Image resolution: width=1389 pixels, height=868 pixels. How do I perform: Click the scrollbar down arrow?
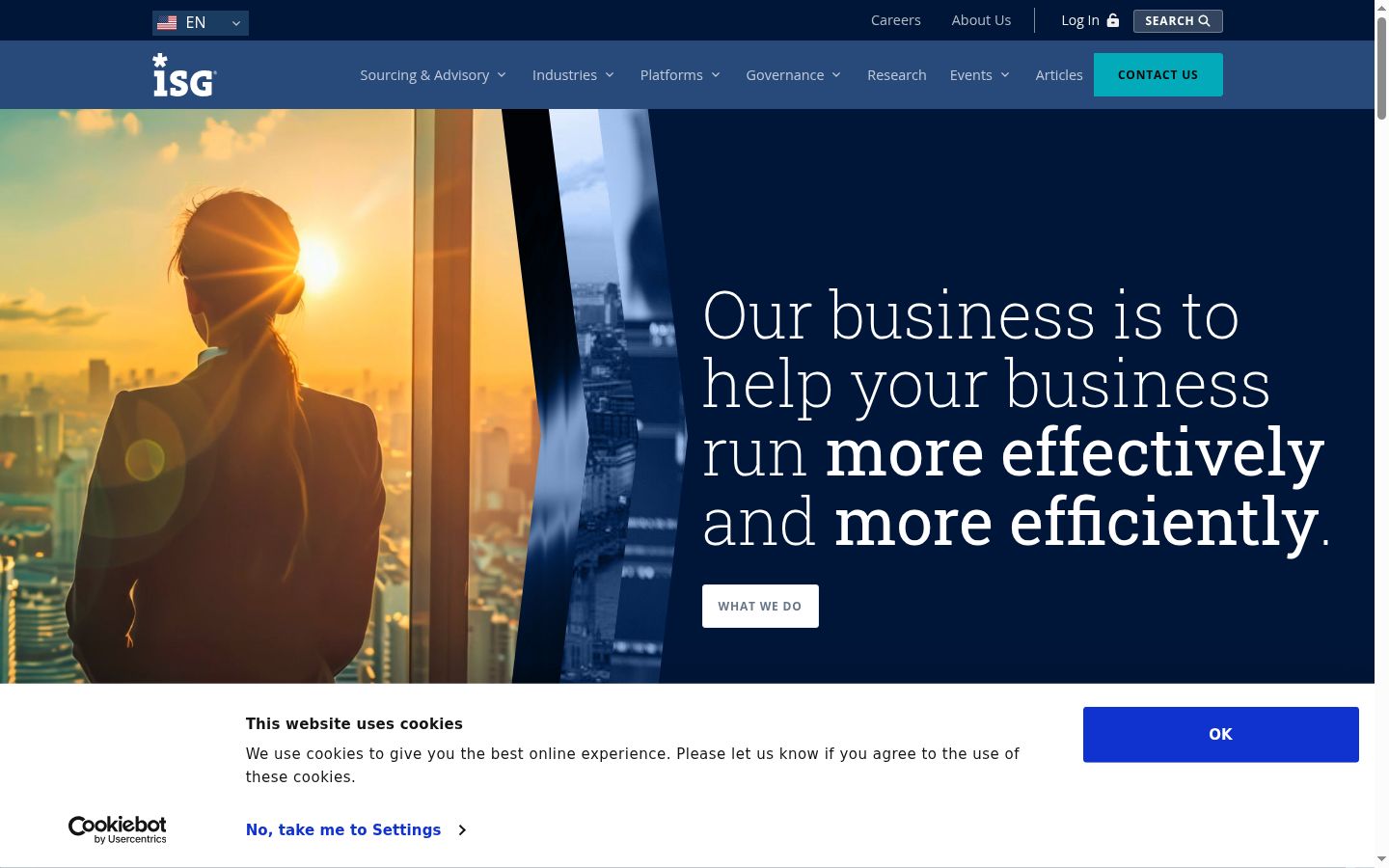1381,859
